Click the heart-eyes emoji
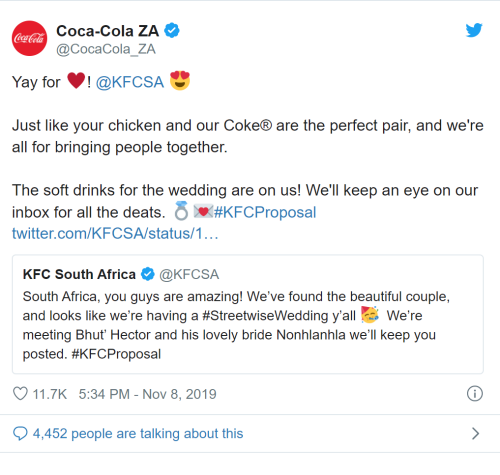 [180, 81]
